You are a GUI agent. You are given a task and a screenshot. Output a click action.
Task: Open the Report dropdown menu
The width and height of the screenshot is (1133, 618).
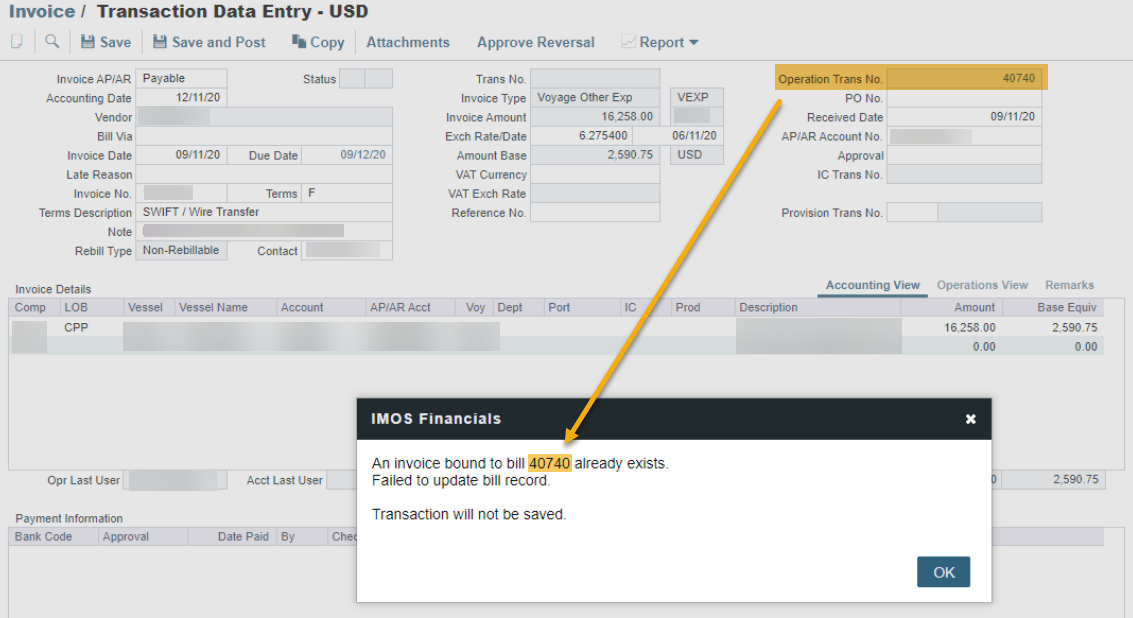click(660, 42)
